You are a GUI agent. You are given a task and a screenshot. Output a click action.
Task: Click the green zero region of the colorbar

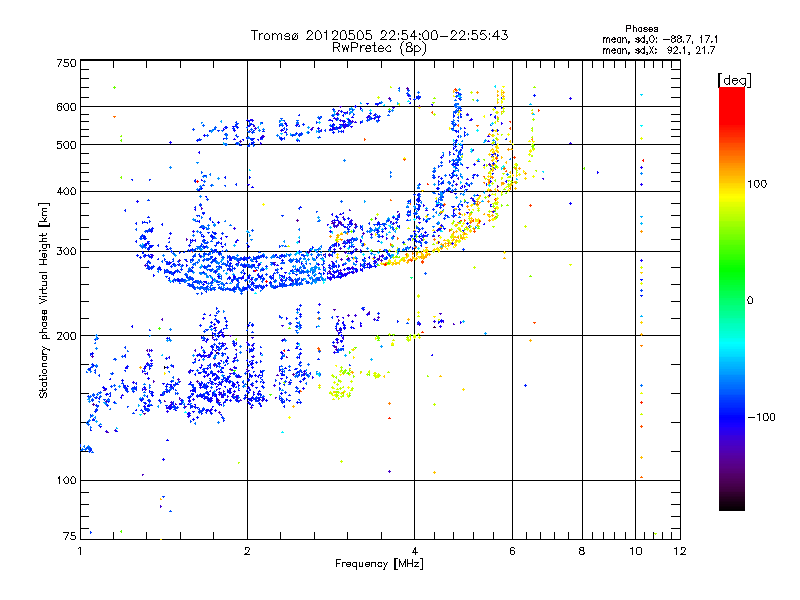[732, 299]
